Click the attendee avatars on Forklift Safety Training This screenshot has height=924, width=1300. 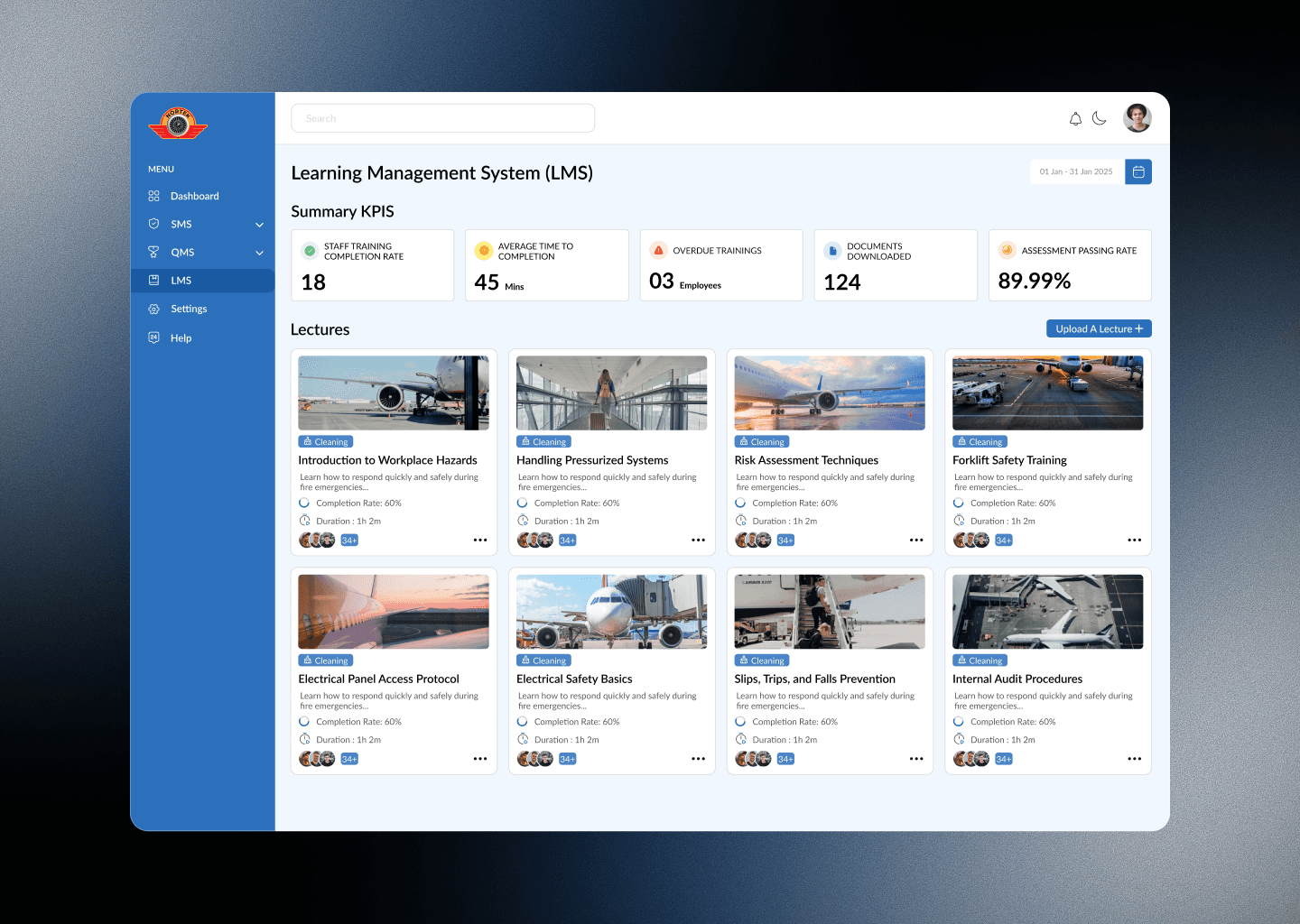pos(971,540)
